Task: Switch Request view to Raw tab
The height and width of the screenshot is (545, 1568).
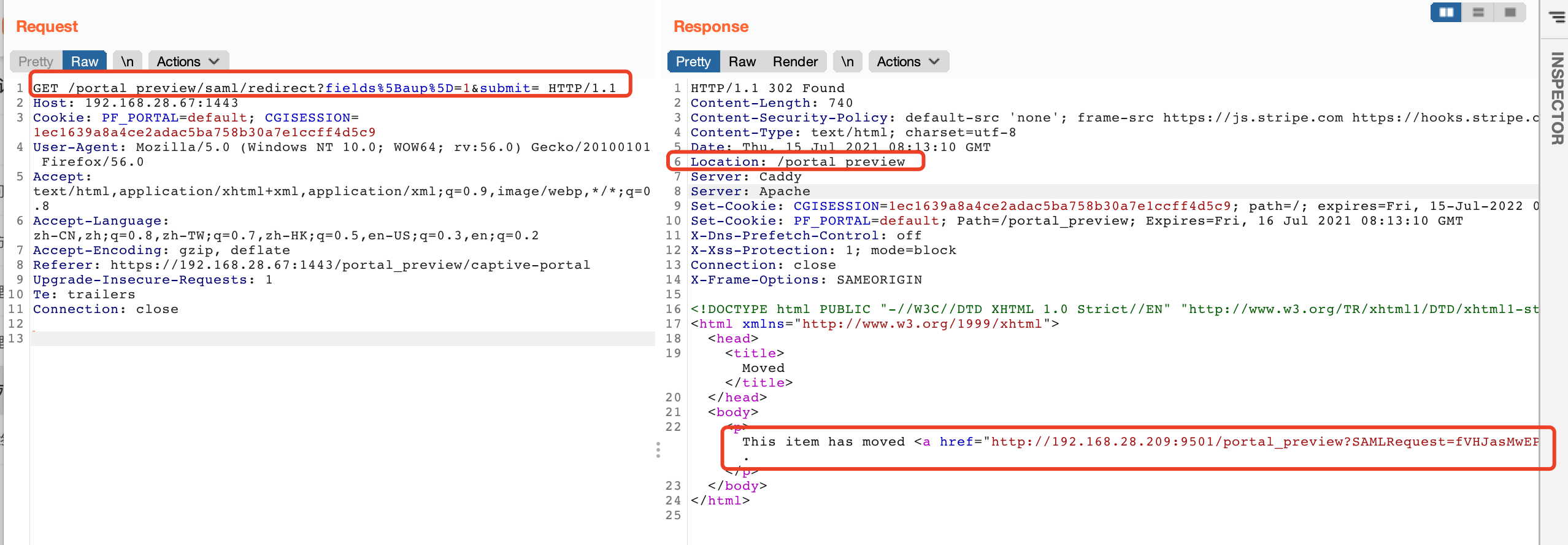Action: [85, 61]
